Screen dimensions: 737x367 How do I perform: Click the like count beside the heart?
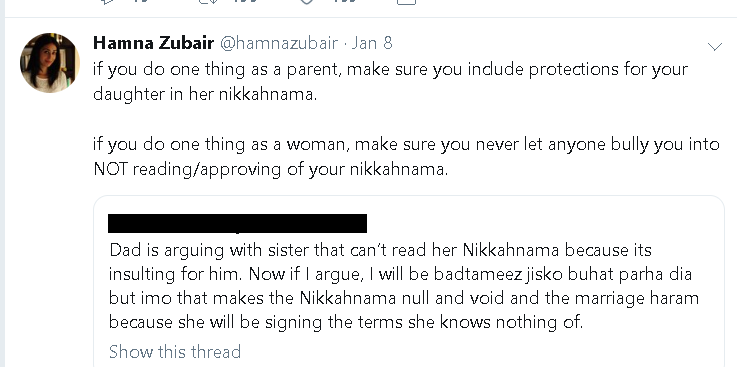(345, 1)
